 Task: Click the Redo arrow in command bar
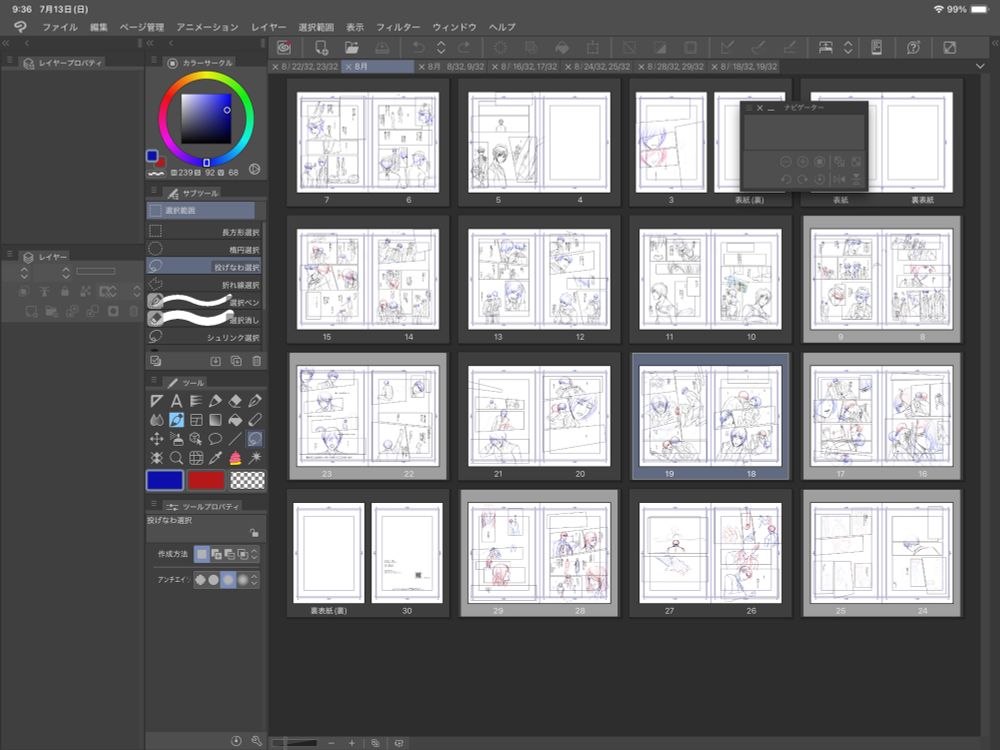pos(464,47)
